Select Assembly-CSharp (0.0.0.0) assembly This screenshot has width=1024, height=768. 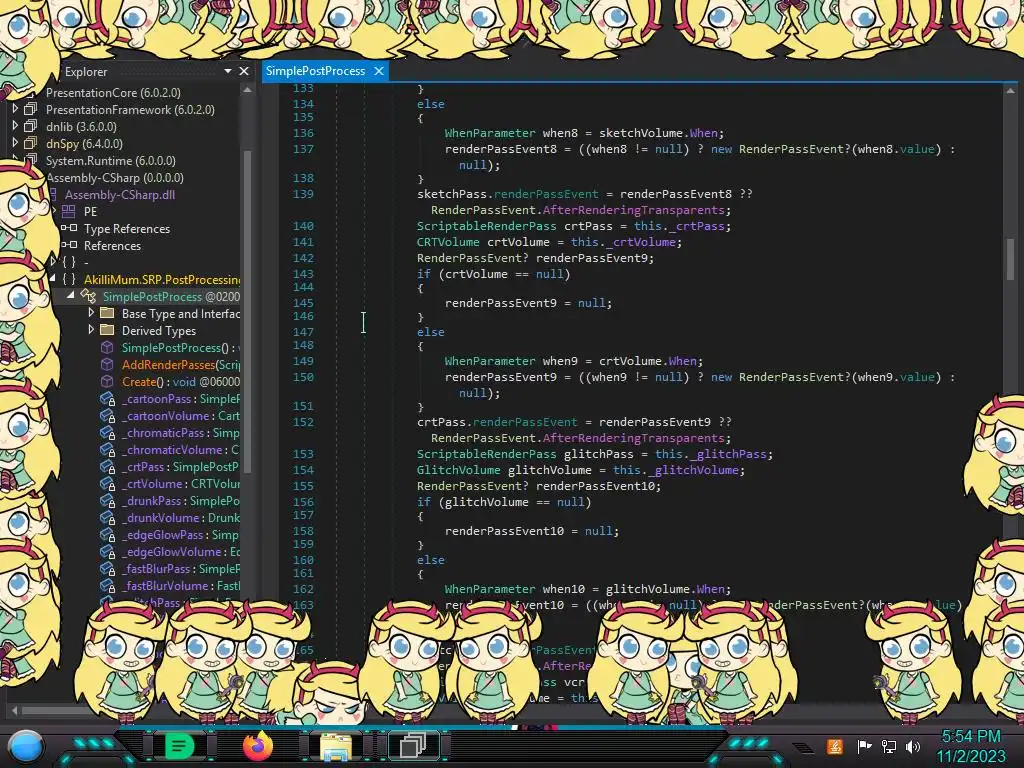pyautogui.click(x=115, y=178)
